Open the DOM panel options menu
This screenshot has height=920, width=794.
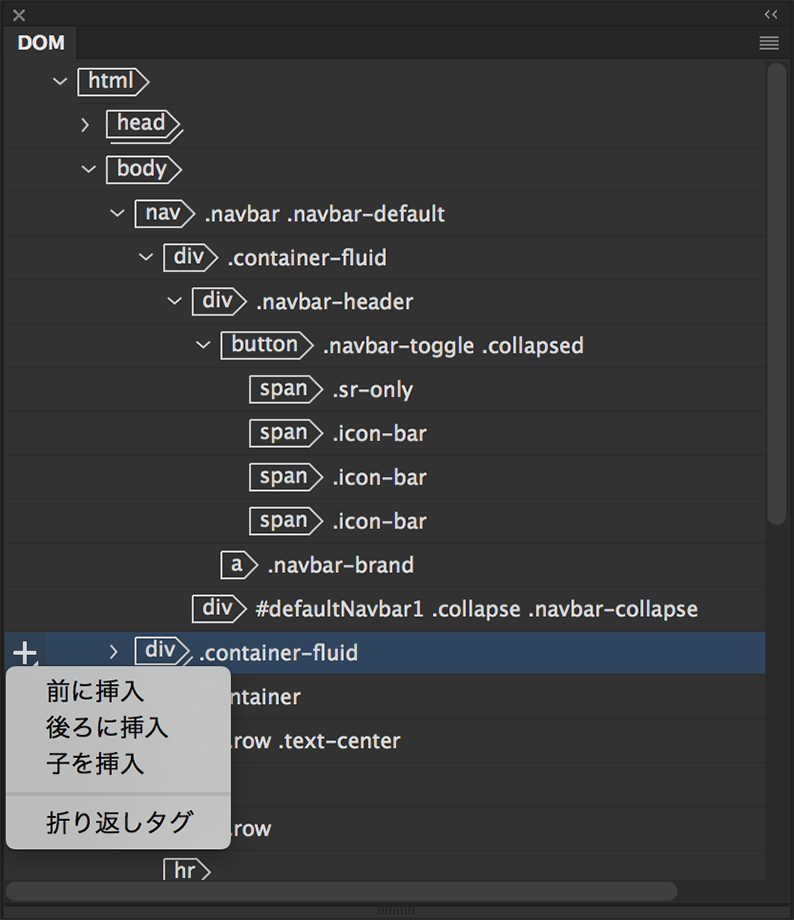tap(768, 43)
